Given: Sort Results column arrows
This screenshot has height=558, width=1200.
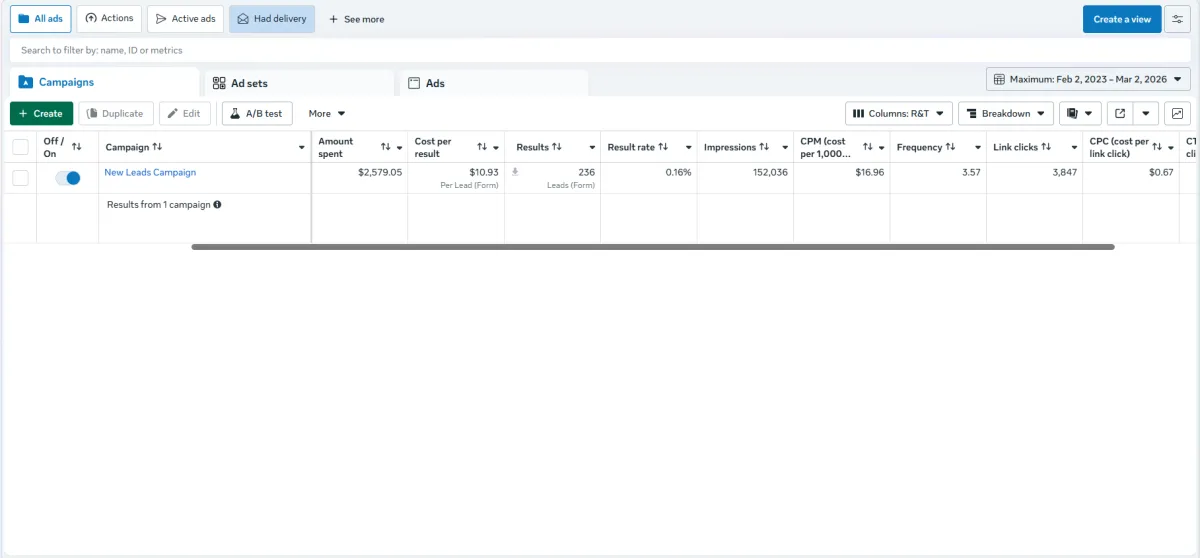Looking at the screenshot, I should (x=557, y=147).
